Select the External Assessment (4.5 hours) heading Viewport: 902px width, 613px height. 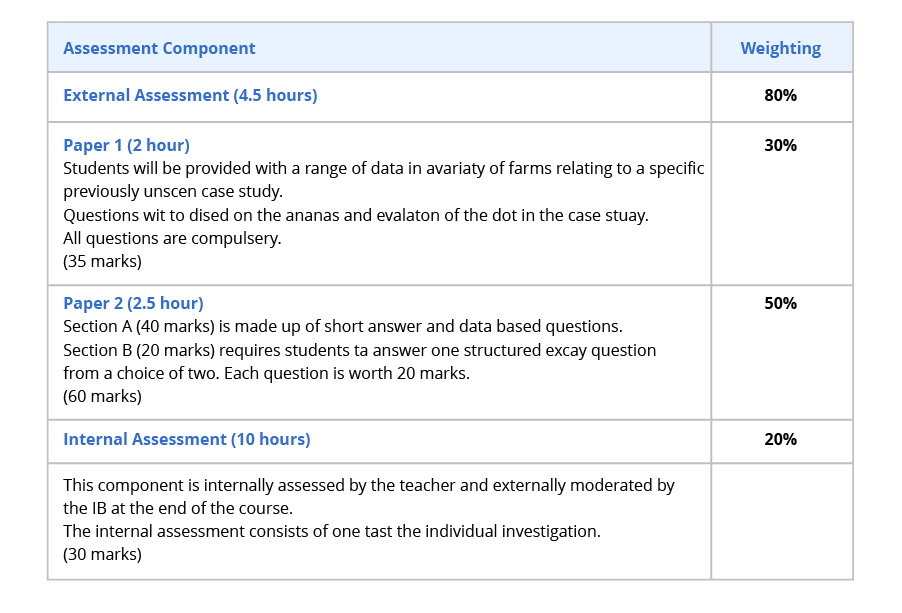[190, 96]
